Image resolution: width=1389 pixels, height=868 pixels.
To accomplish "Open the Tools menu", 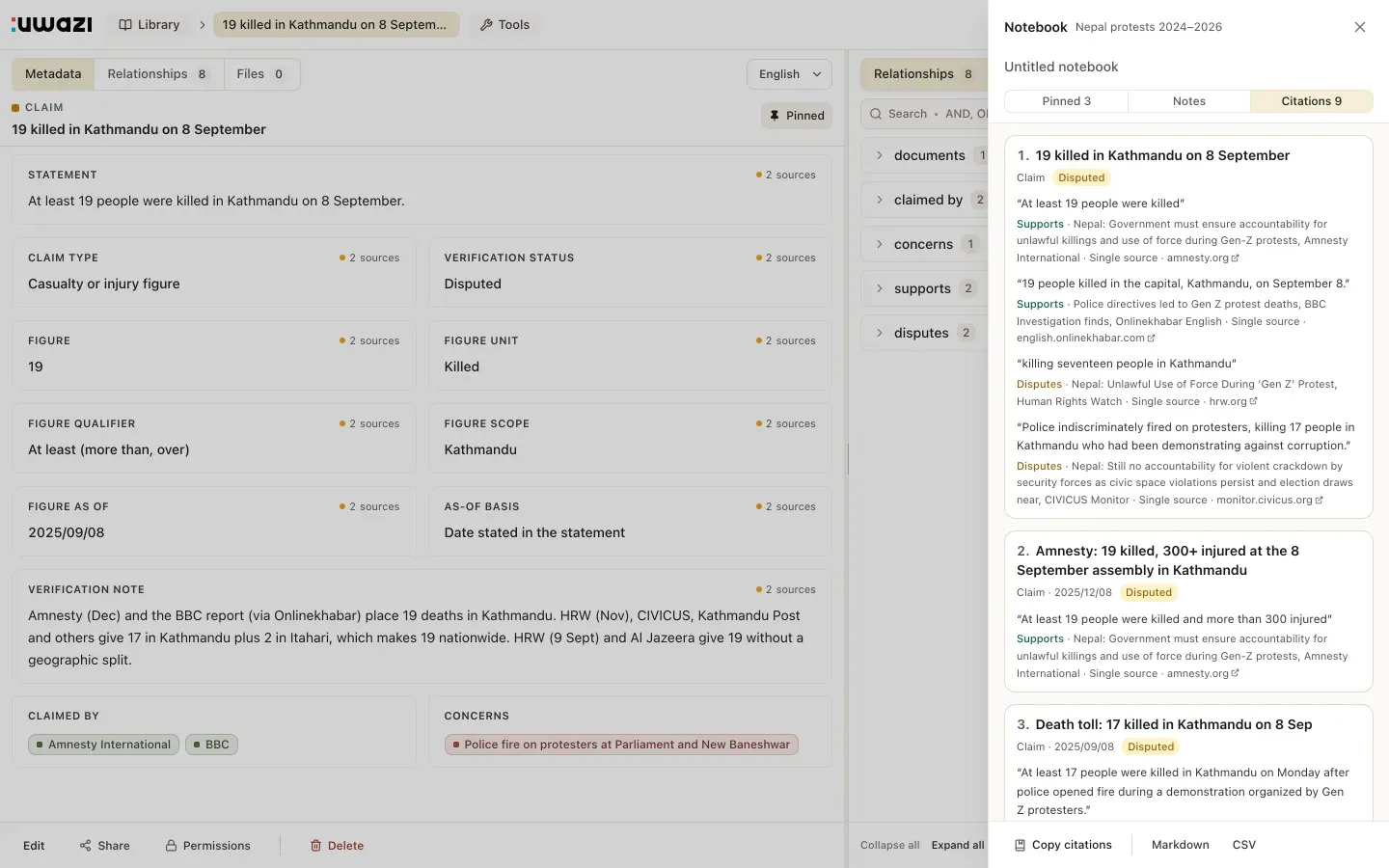I will [x=504, y=25].
